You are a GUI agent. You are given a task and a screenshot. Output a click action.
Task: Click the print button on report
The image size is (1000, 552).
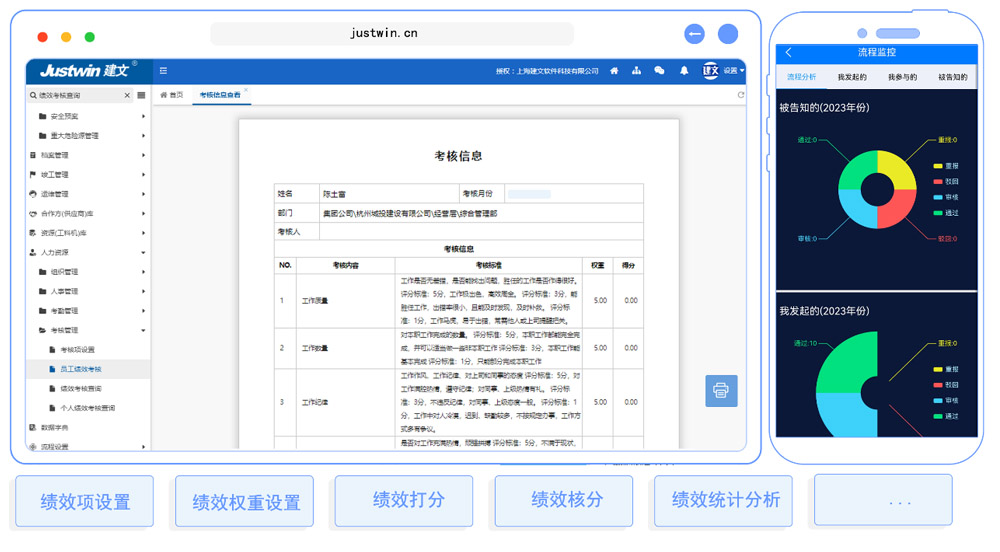[721, 391]
